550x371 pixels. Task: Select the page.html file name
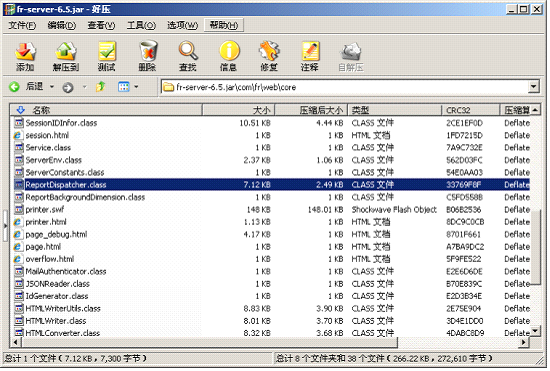tap(43, 247)
